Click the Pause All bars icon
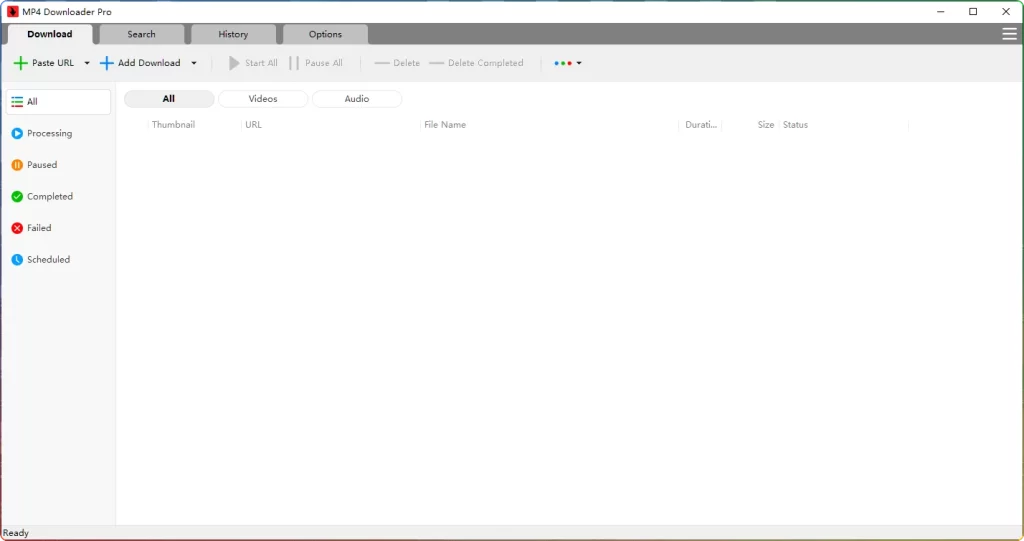Viewport: 1024px width, 541px height. pos(294,63)
